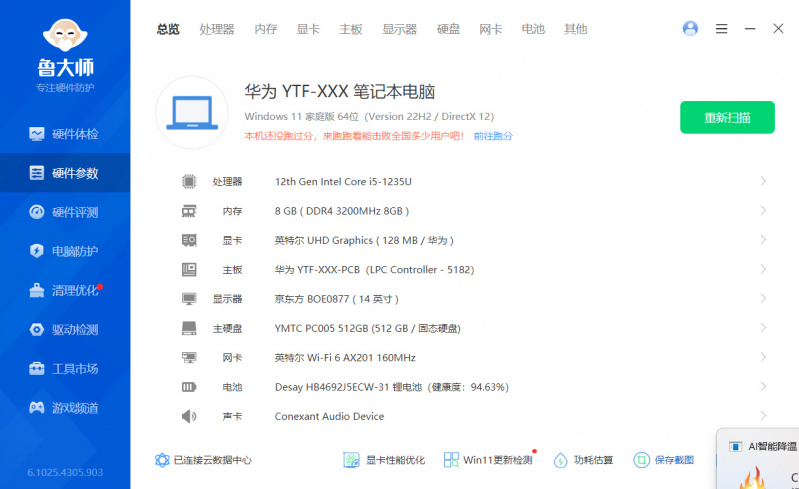Open 显卡性能优化 tool
Image resolution: width=799 pixels, height=489 pixels.
point(384,460)
